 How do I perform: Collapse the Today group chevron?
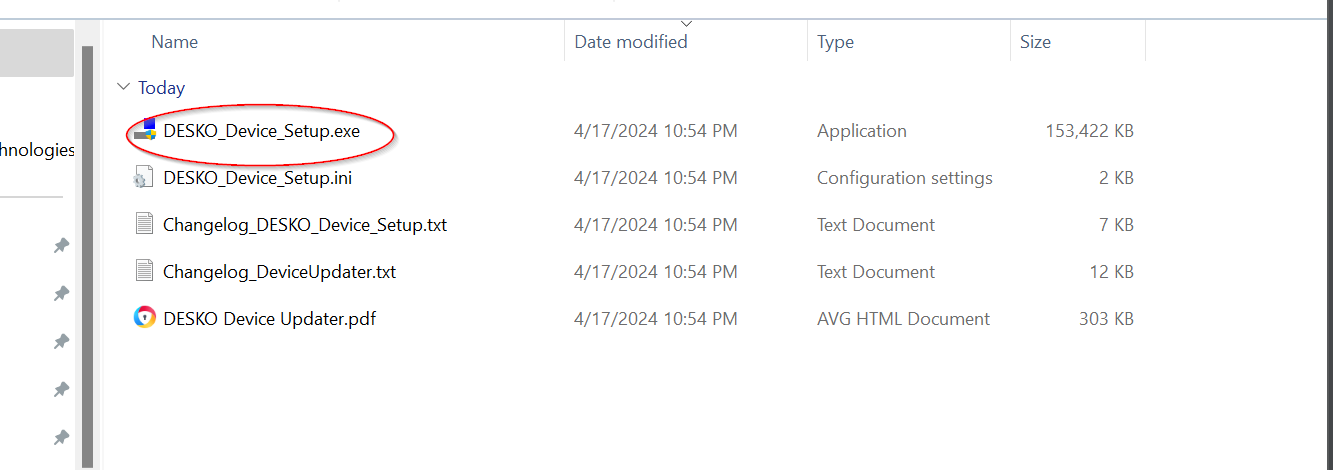pyautogui.click(x=123, y=87)
